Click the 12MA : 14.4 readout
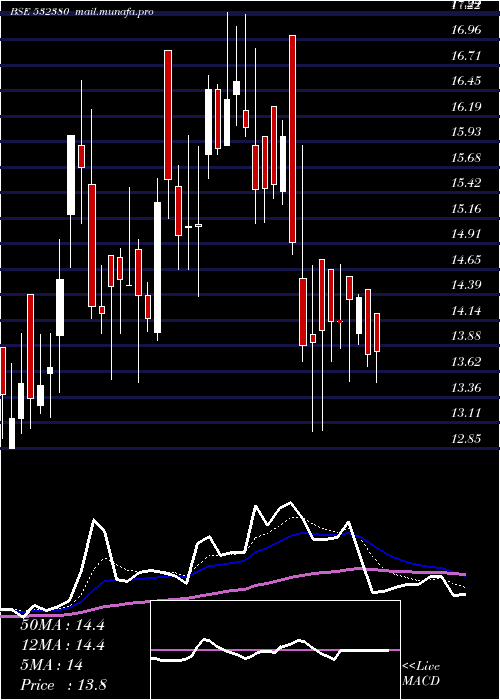Image resolution: width=500 pixels, height=700 pixels. click(63, 645)
